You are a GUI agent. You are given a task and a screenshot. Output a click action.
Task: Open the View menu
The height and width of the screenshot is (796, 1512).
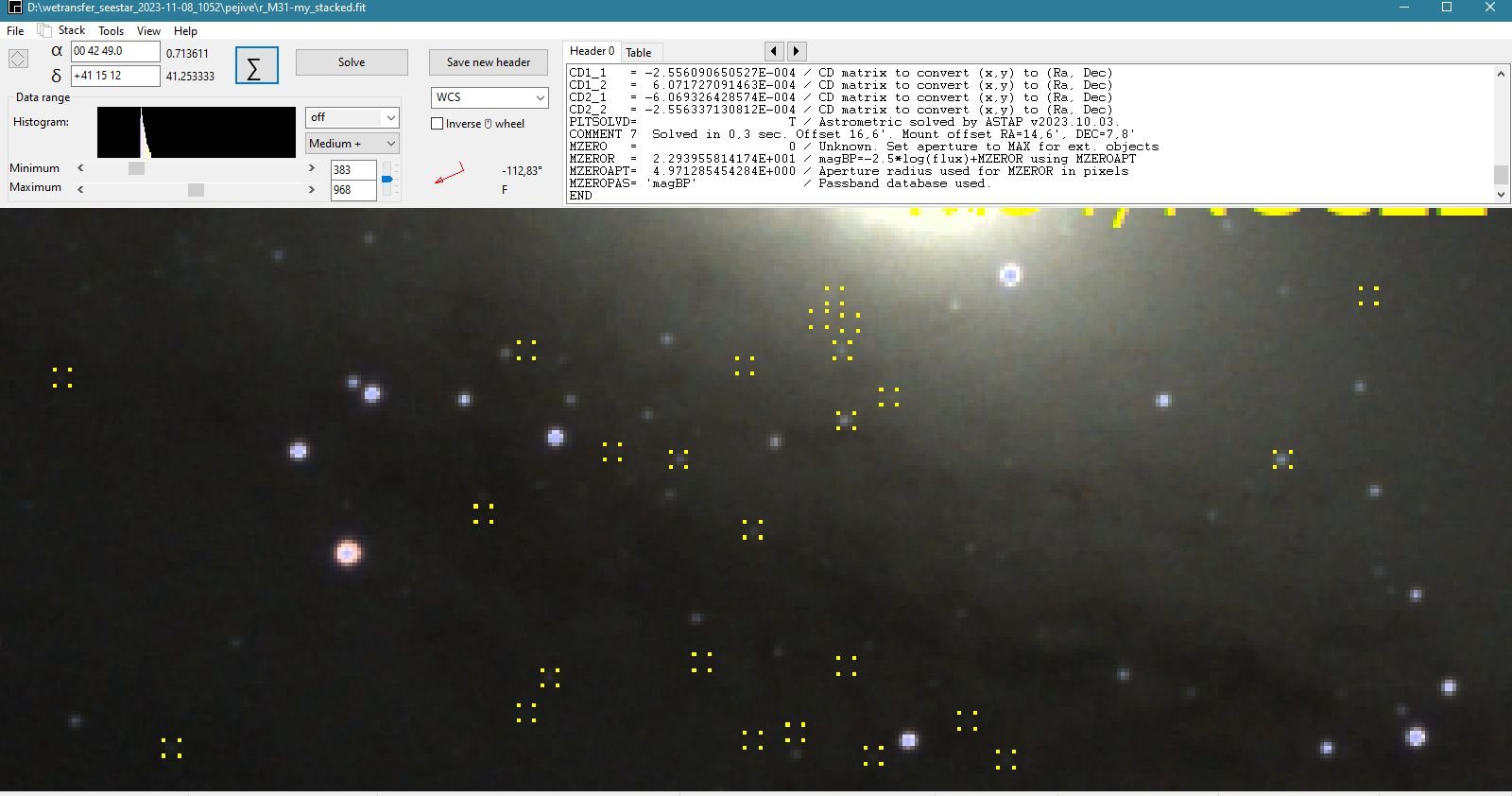click(148, 30)
